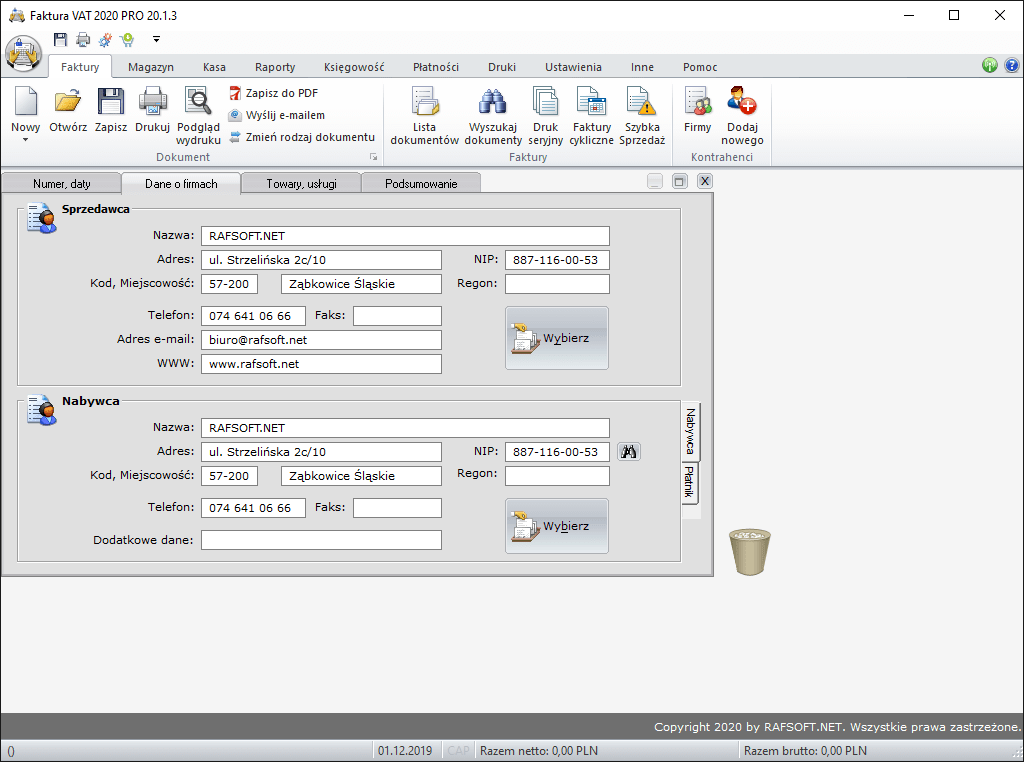
Task: Click the Sprzedawca Nazwa field
Action: (x=405, y=236)
